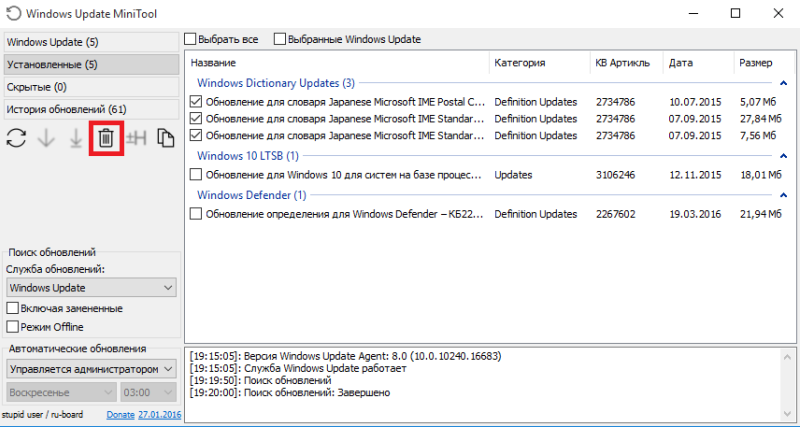Open the 03:00 time dropdown
Screen dimensions: 800x427
(x=148, y=392)
